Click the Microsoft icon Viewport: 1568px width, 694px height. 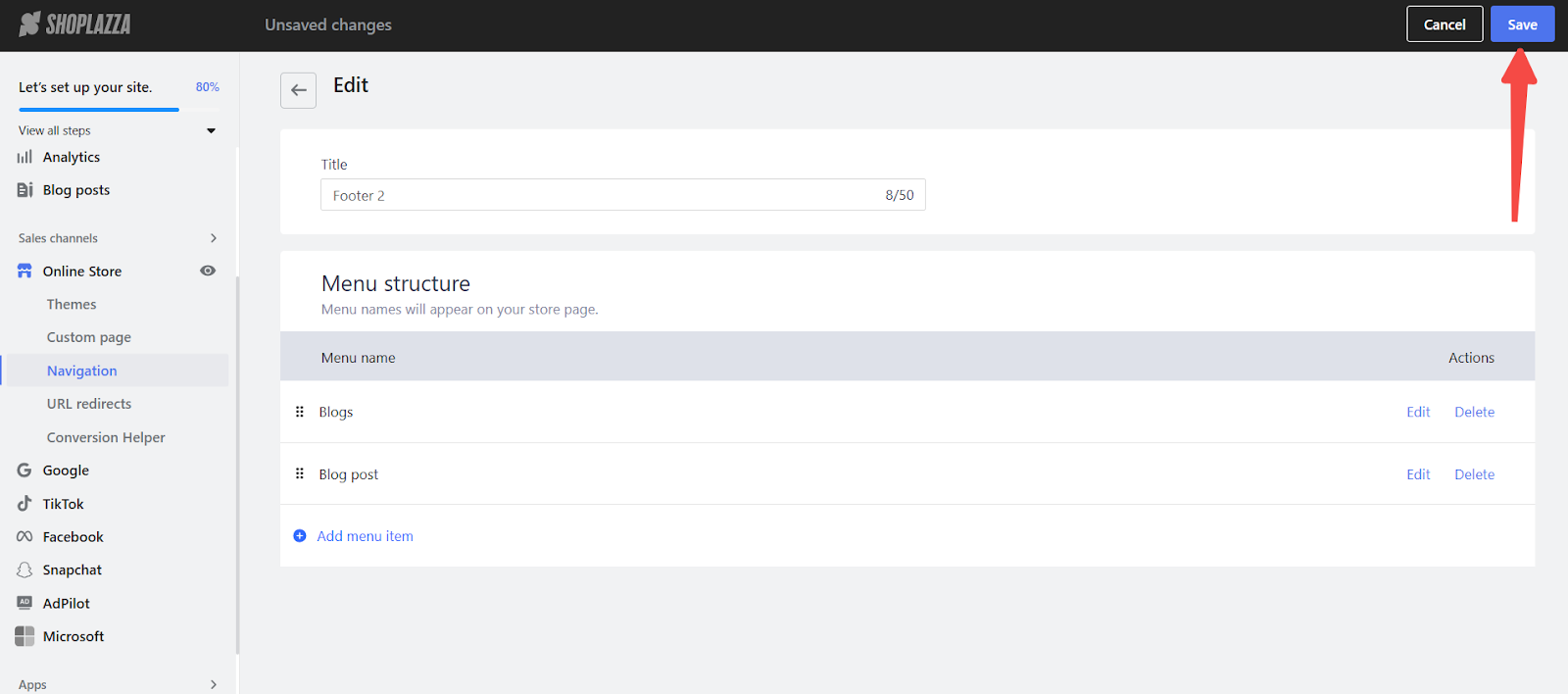(24, 636)
